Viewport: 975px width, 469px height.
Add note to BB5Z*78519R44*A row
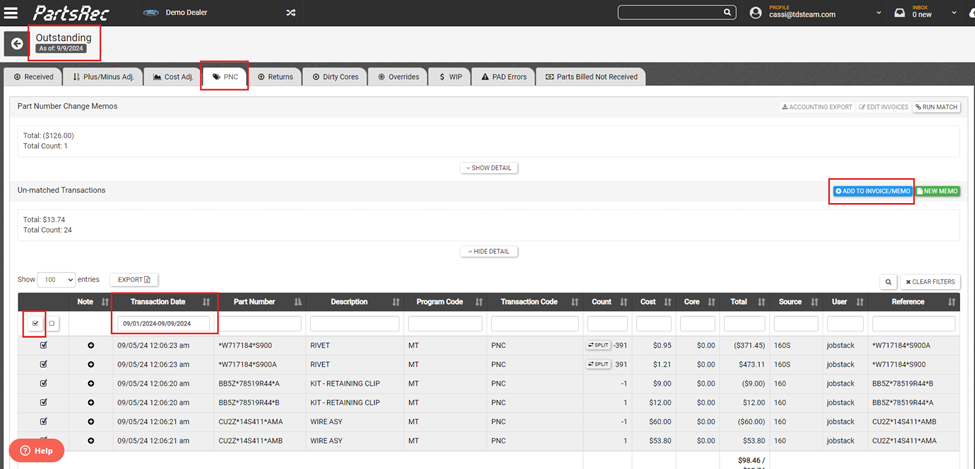click(91, 384)
